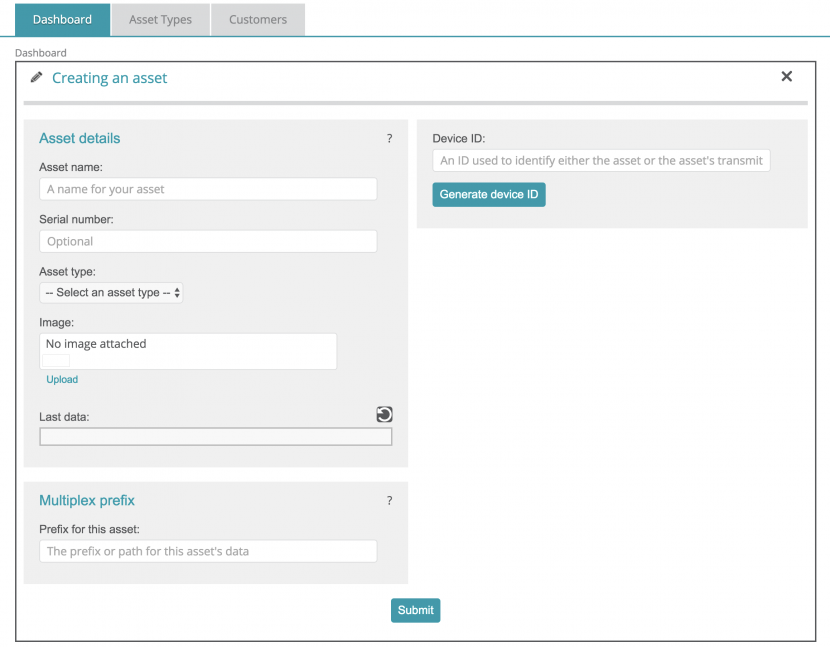Open the Asset details help question mark
The width and height of the screenshot is (830, 647).
389,139
